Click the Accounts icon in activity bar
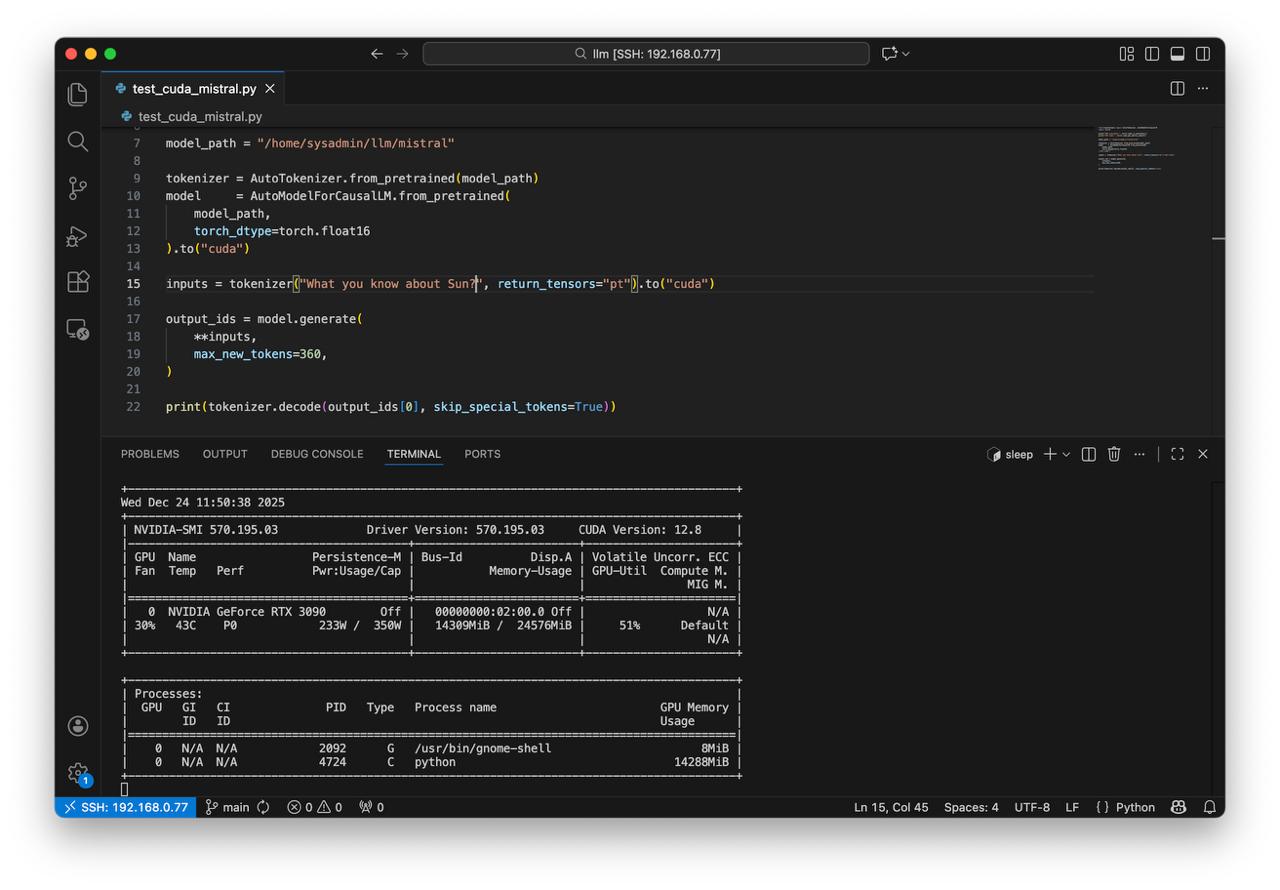1280x890 pixels. (x=78, y=726)
